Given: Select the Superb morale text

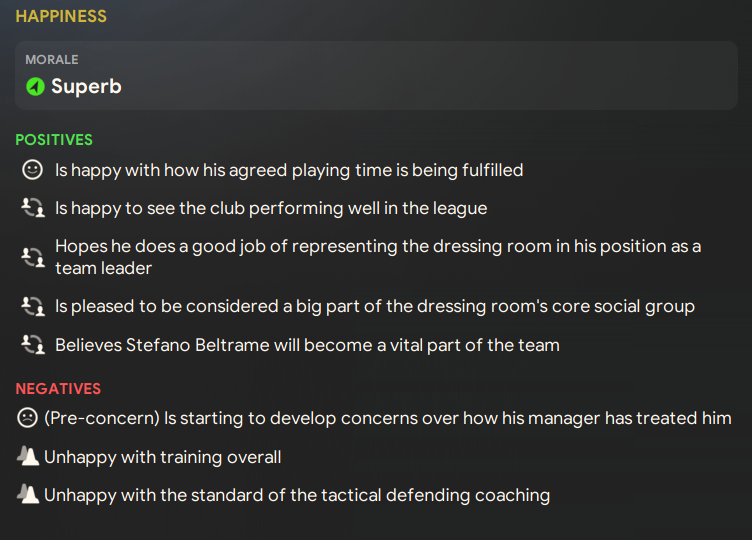Looking at the screenshot, I should (x=86, y=87).
